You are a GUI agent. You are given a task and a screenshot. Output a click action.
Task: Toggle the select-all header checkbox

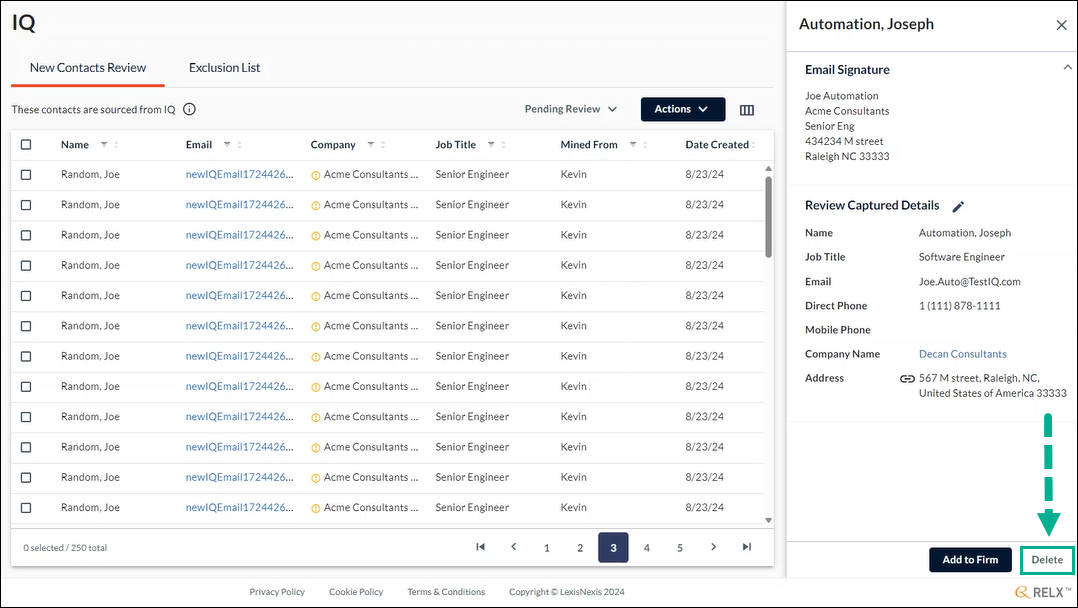(x=26, y=144)
